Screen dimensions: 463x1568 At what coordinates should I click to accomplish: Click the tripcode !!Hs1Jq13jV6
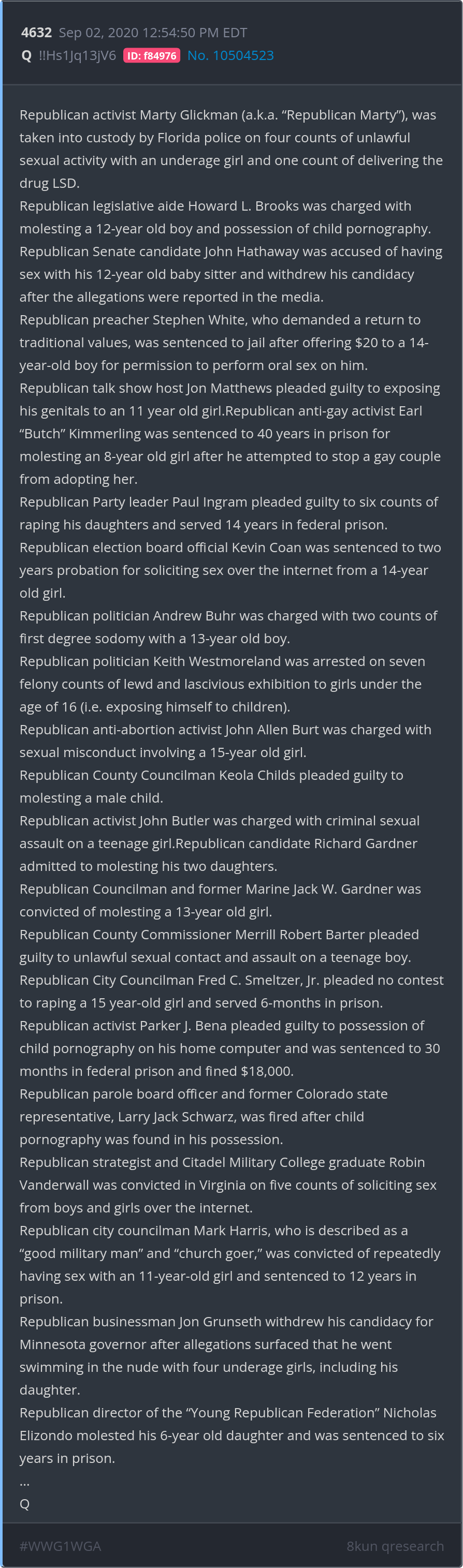coord(77,56)
